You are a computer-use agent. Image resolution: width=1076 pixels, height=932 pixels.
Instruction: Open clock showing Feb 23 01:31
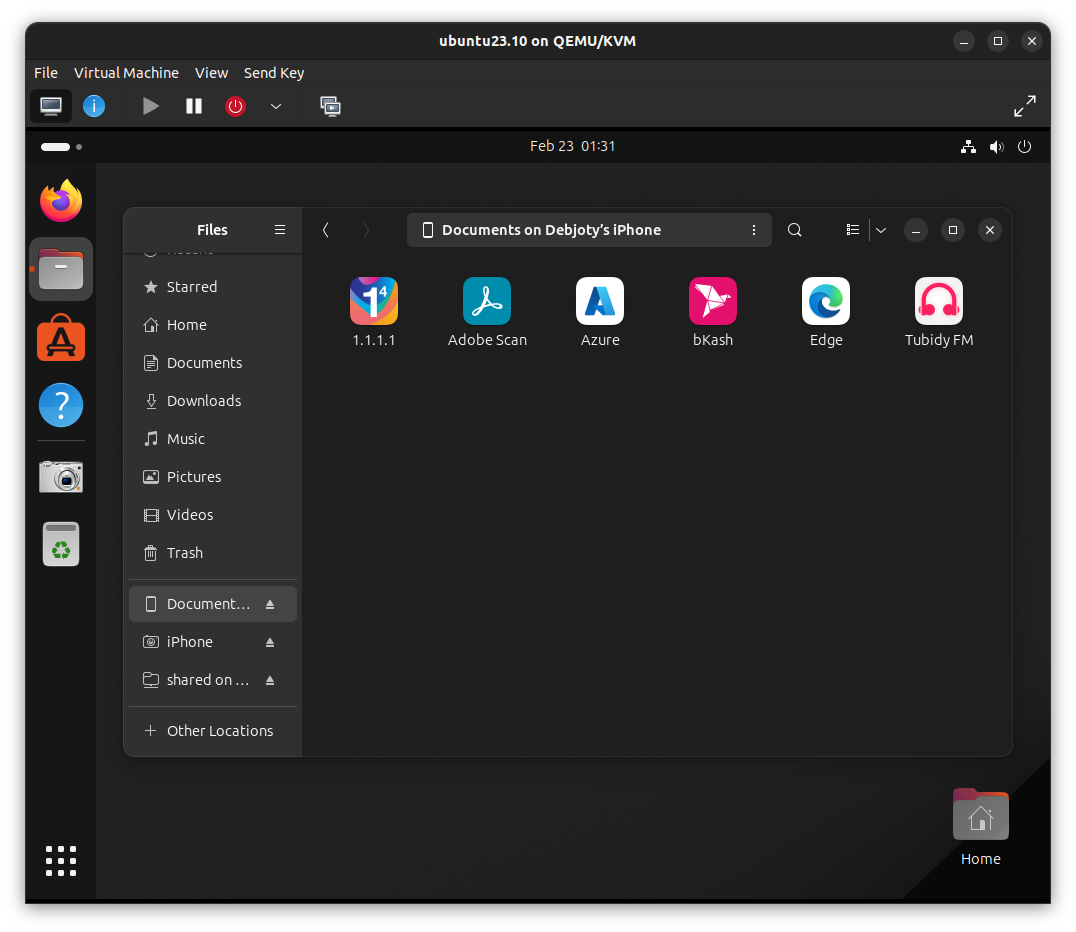(x=572, y=146)
